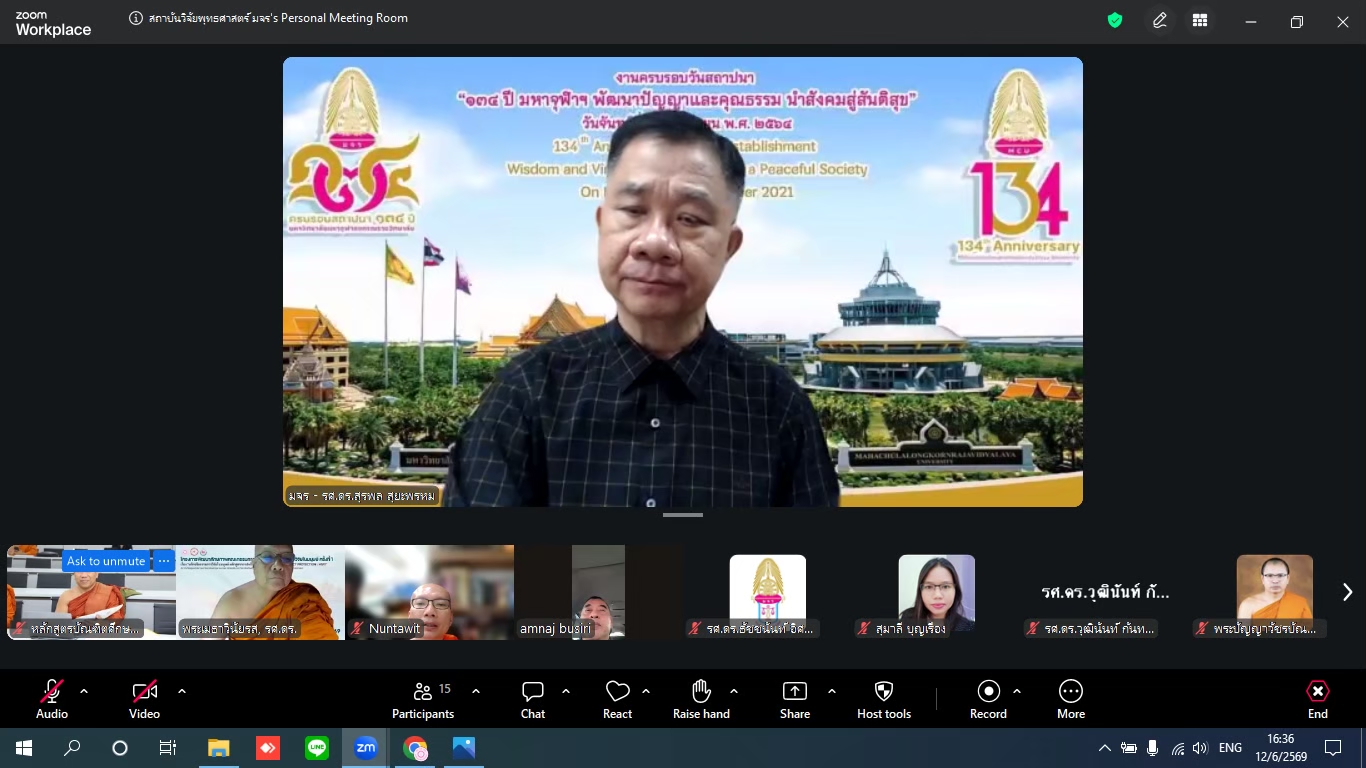Select the พระปัญญาวัชรบัณ... participant tile

pos(1275,592)
